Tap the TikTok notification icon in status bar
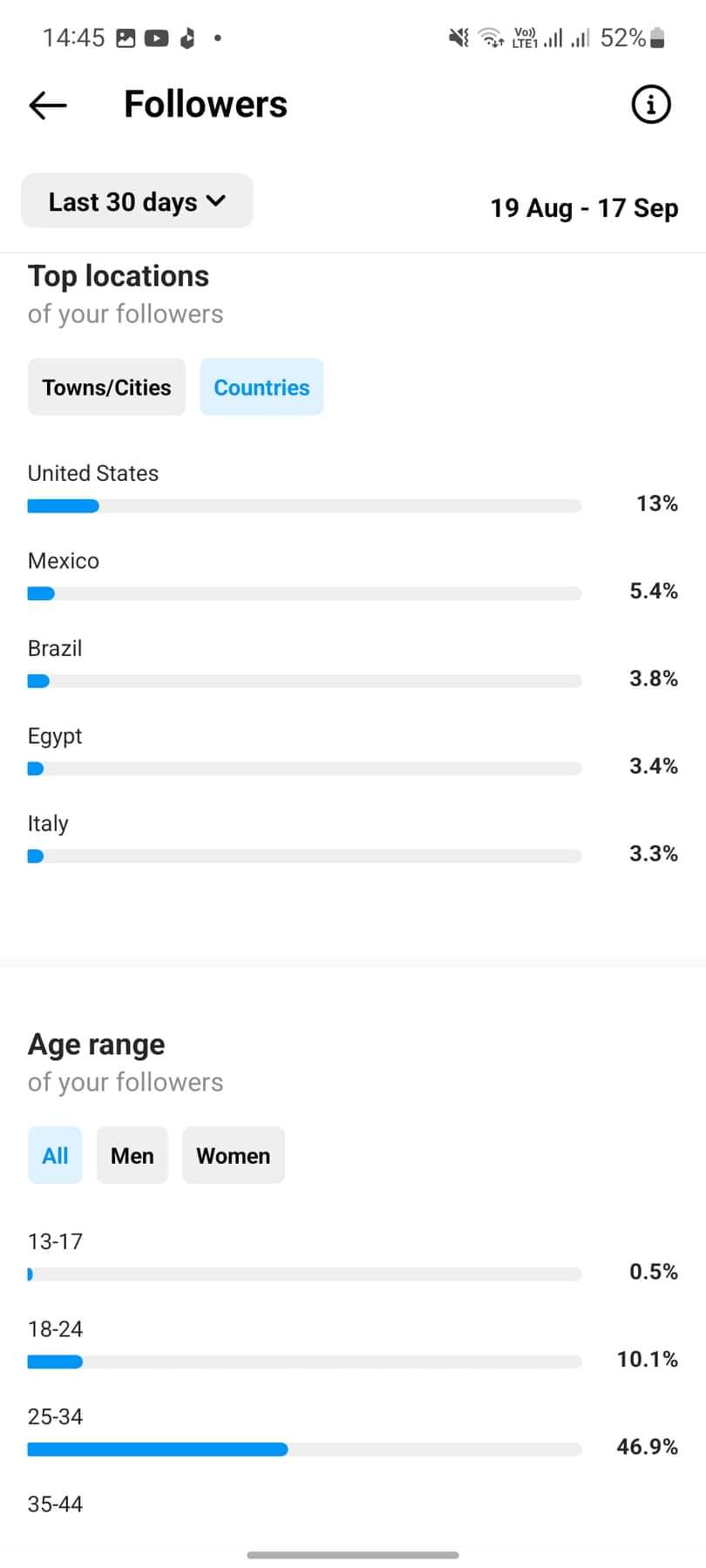The image size is (706, 1568). click(x=187, y=38)
